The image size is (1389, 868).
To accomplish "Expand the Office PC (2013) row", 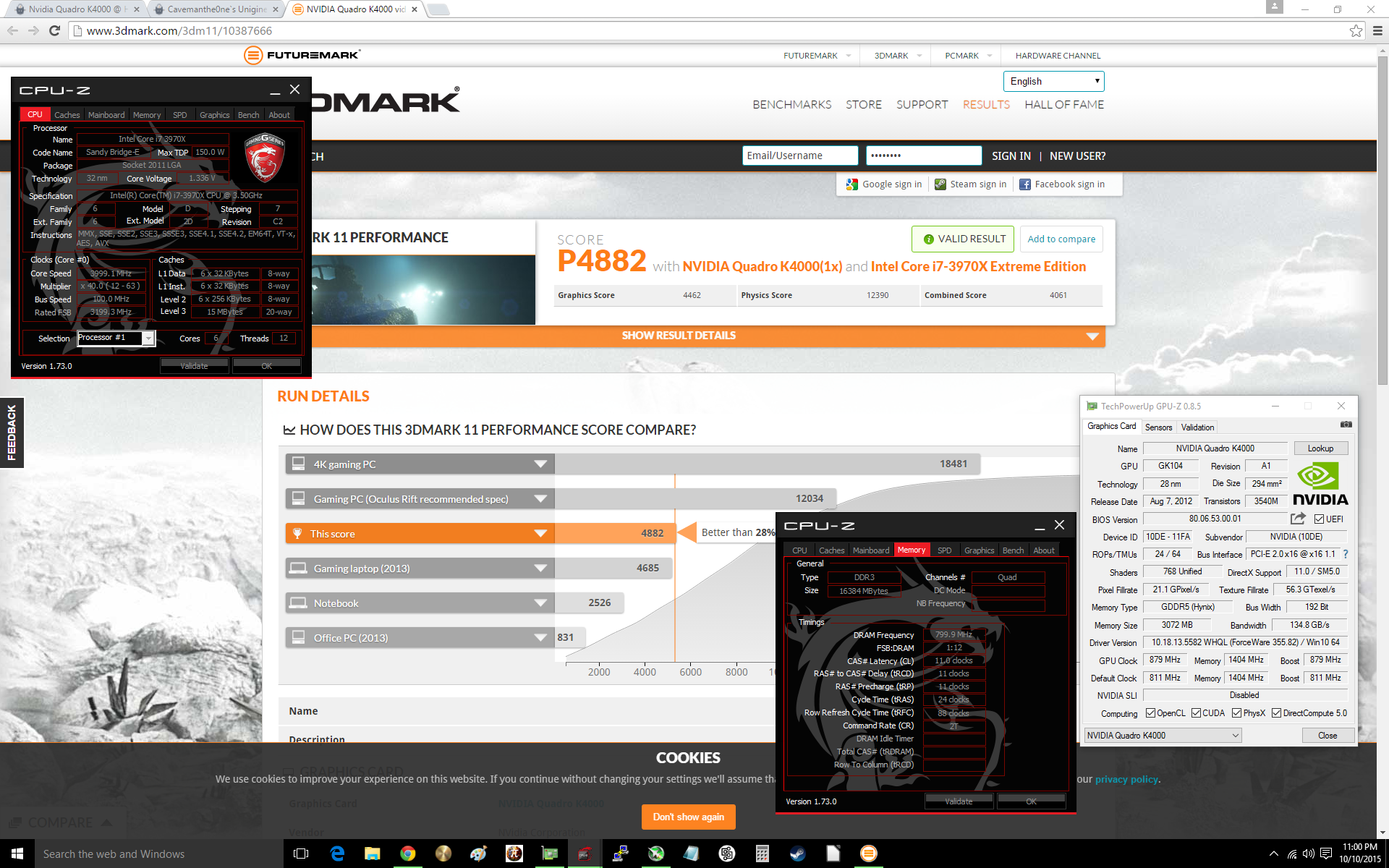I will click(540, 638).
